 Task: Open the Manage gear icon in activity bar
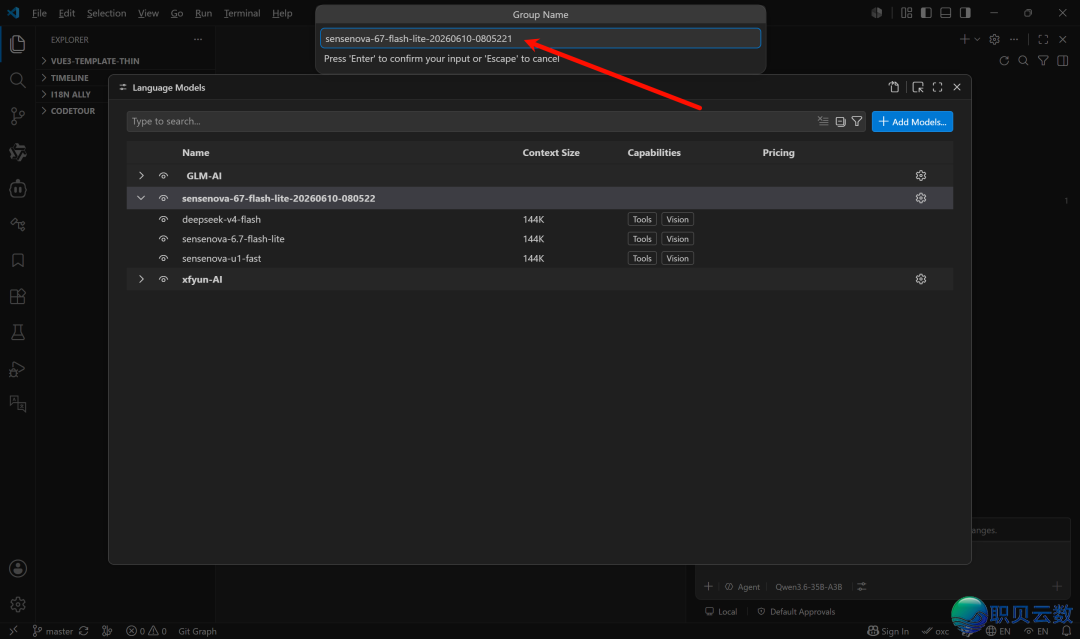click(18, 605)
